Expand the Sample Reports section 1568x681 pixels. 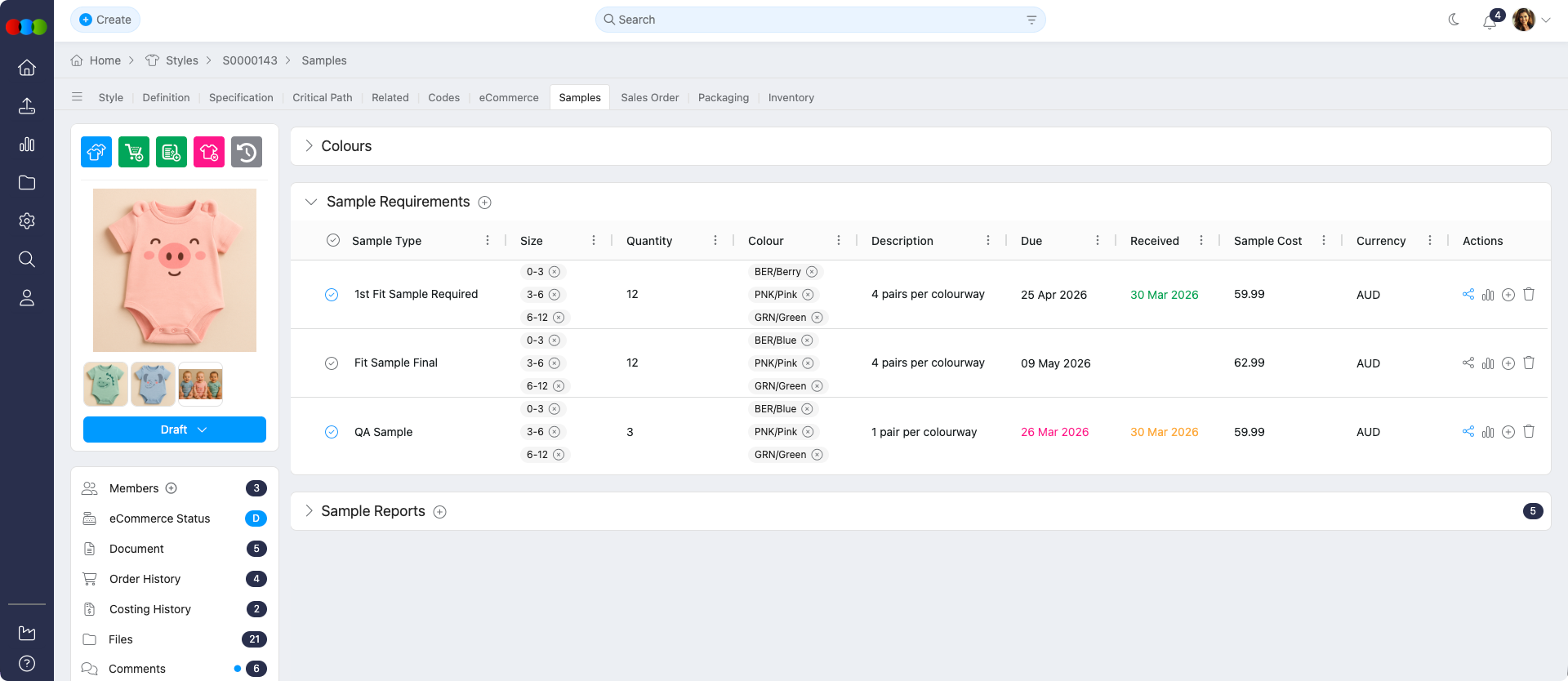309,510
